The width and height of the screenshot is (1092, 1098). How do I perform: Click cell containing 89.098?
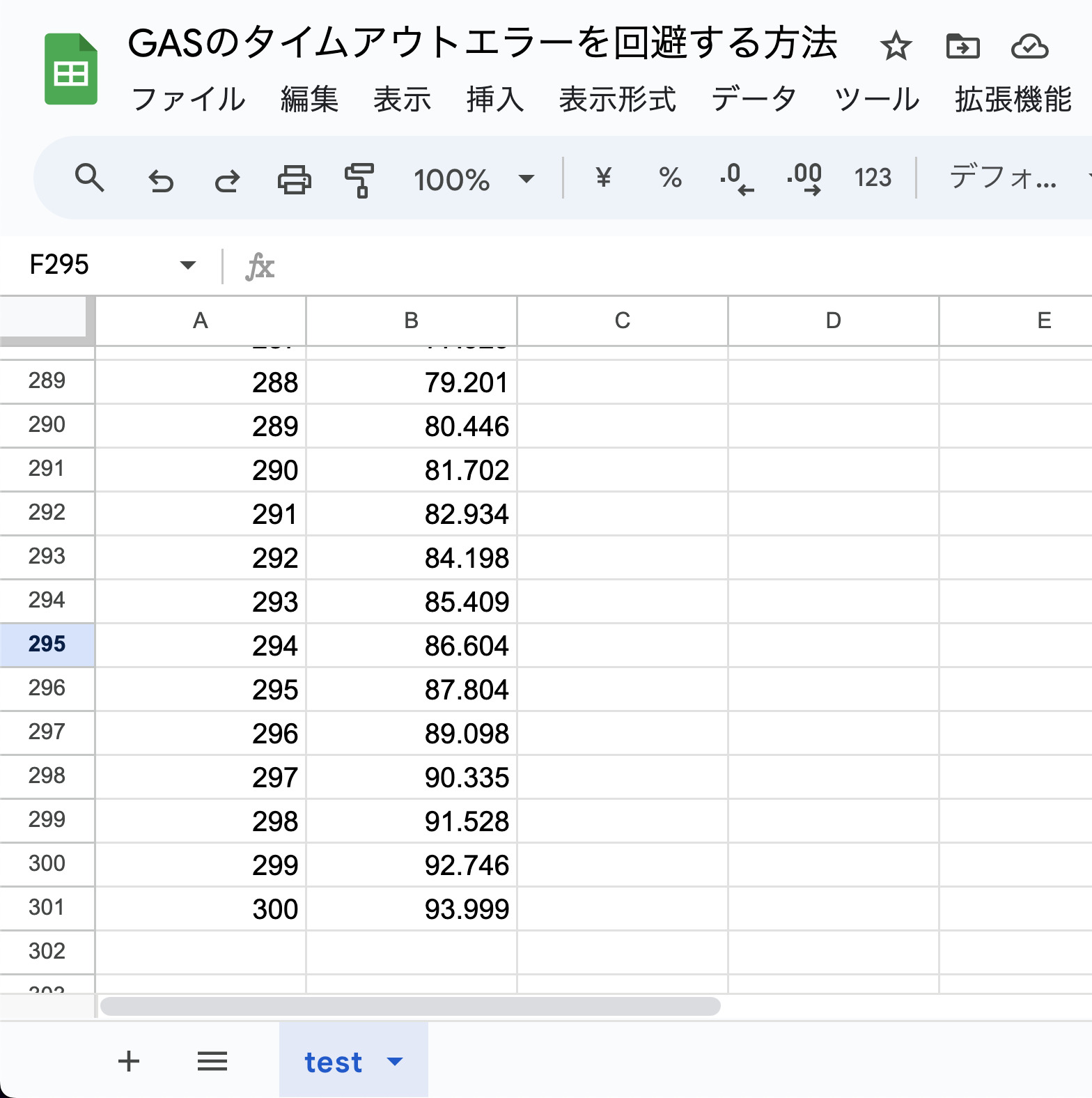412,733
